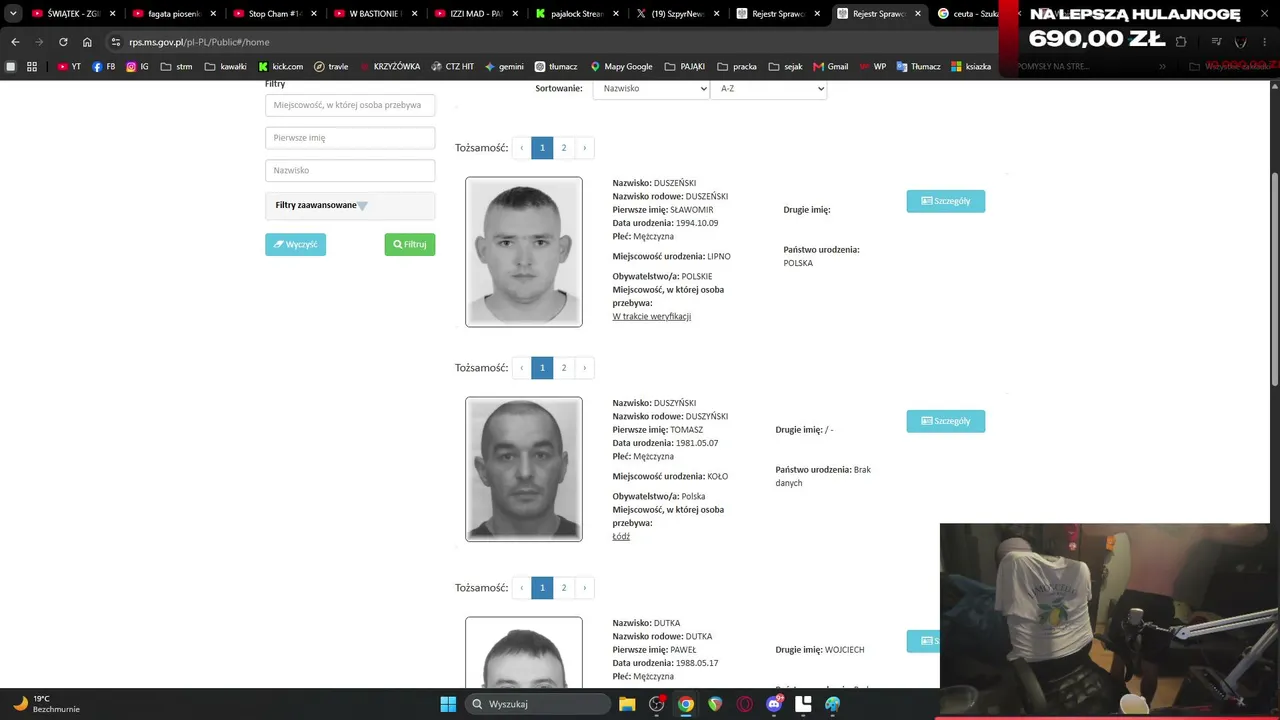Open the gemini bookmark
Viewport: 1280px width, 720px height.
[504, 66]
